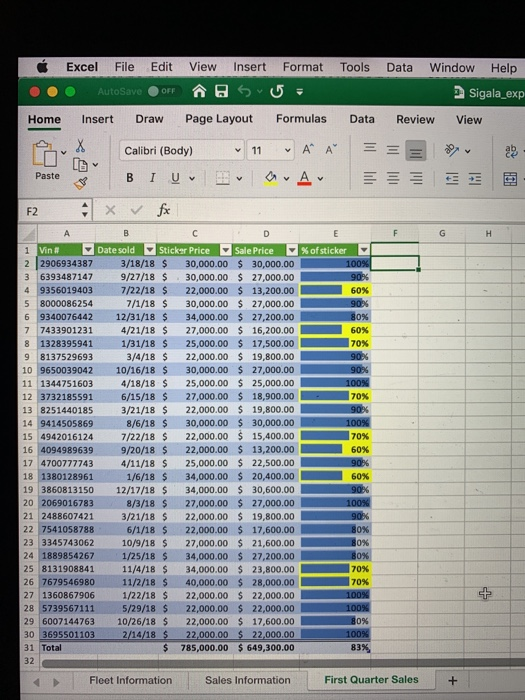This screenshot has height=700, width=525.
Task: Align text right
Action: [x=416, y=179]
